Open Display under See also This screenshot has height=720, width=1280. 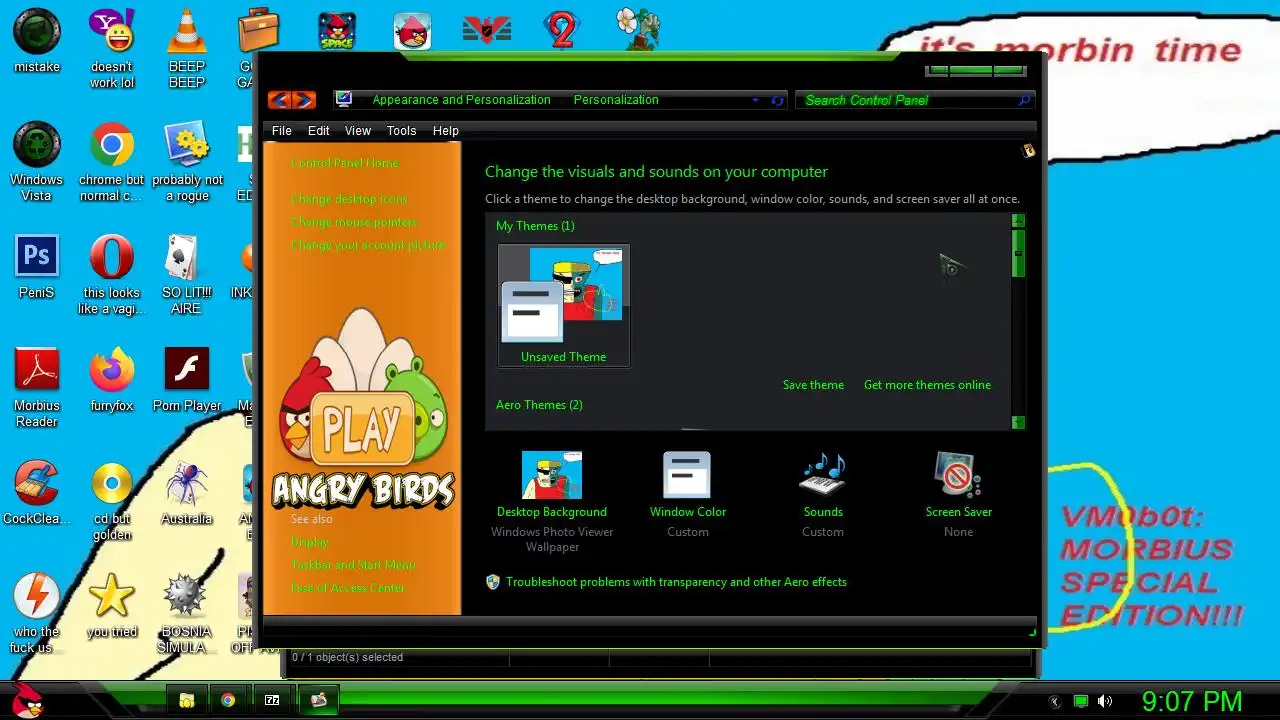coord(309,542)
